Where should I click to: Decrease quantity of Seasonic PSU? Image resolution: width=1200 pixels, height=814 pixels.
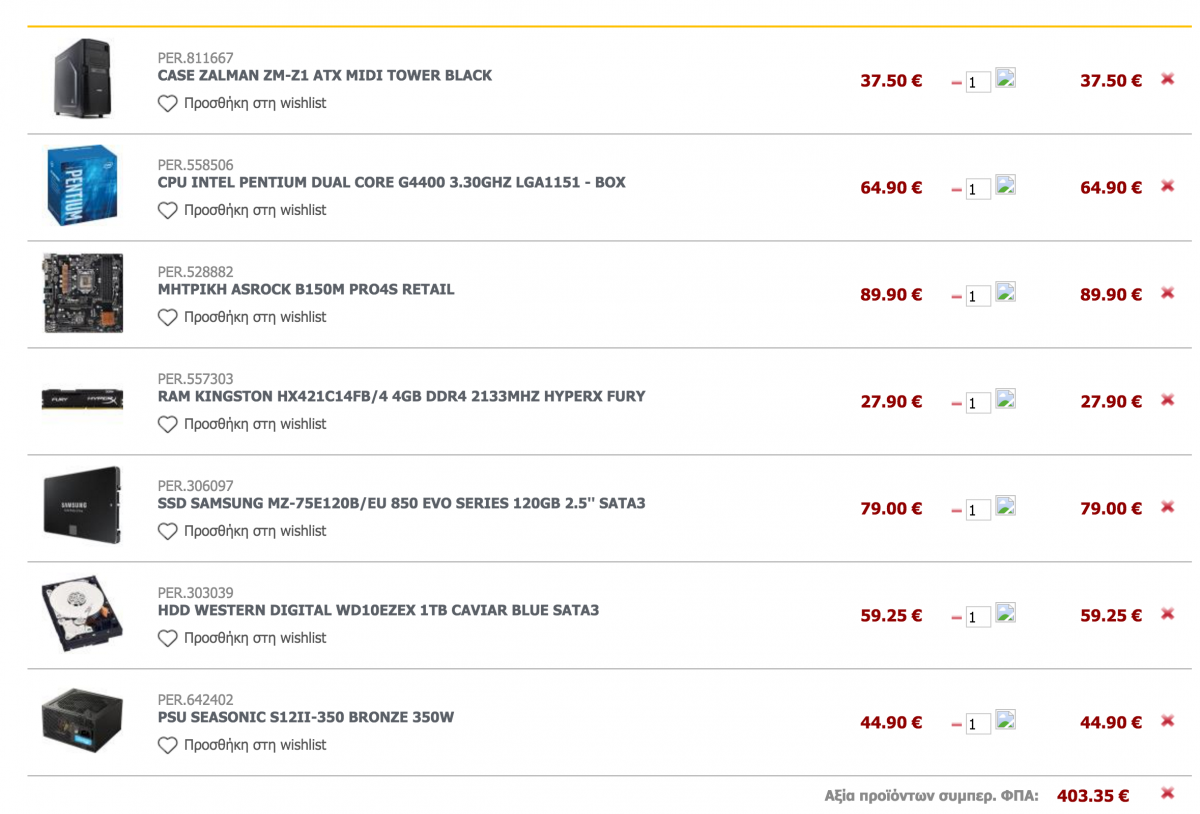click(957, 724)
